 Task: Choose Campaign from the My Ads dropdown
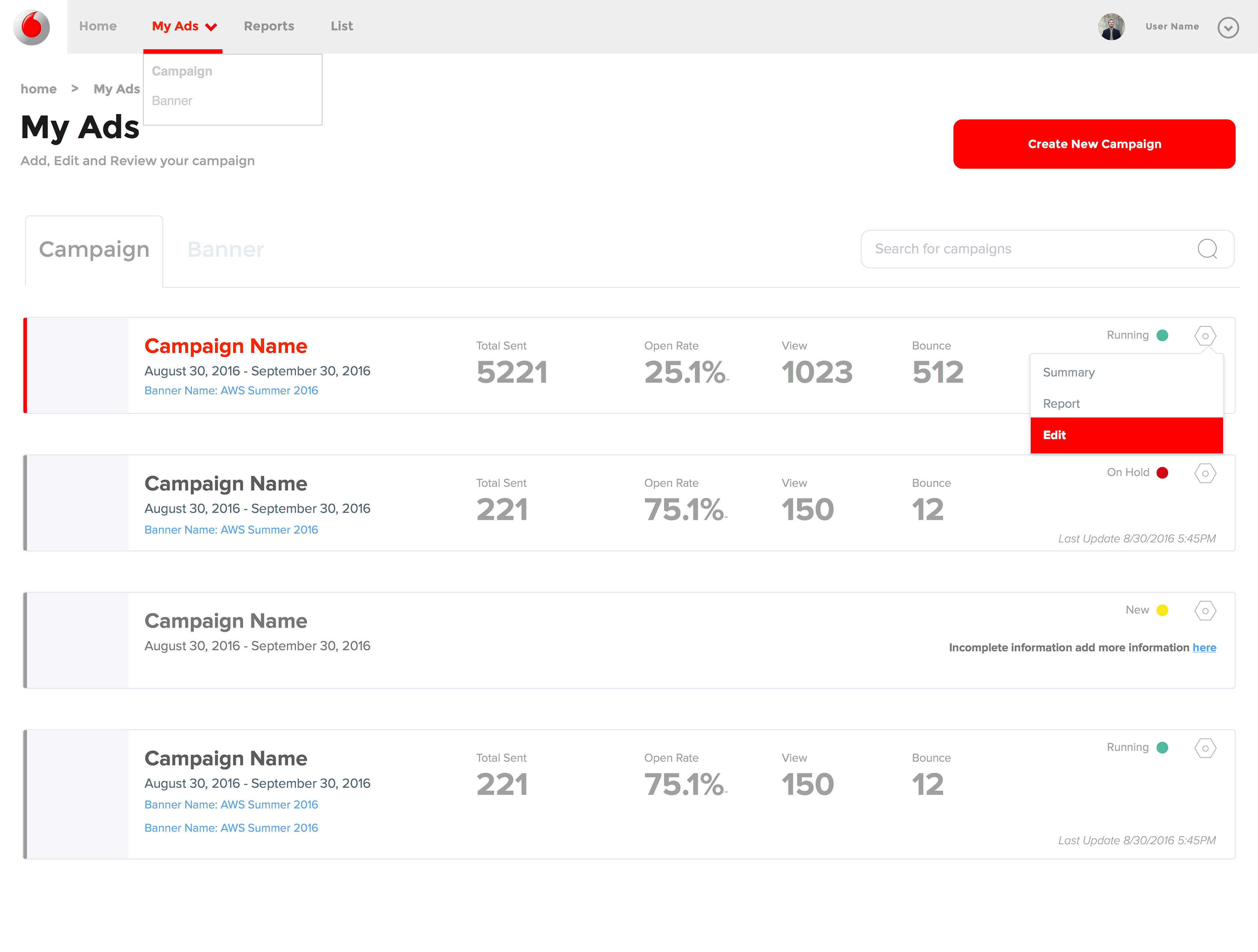pyautogui.click(x=182, y=71)
